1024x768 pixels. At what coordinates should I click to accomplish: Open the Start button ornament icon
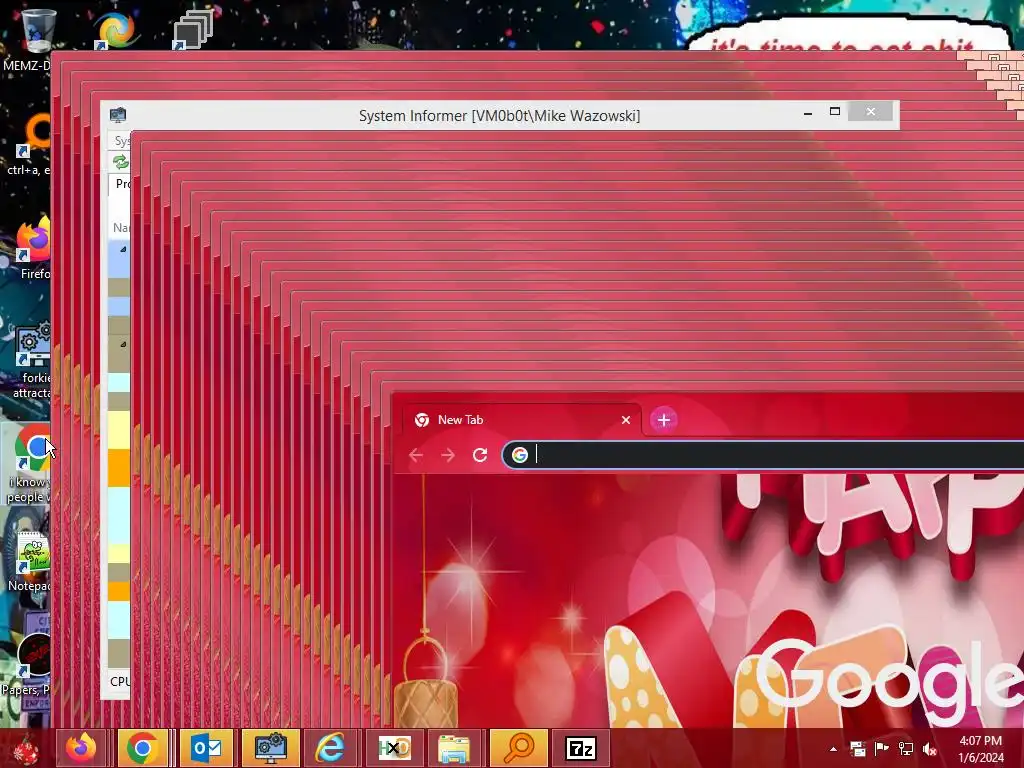point(26,748)
